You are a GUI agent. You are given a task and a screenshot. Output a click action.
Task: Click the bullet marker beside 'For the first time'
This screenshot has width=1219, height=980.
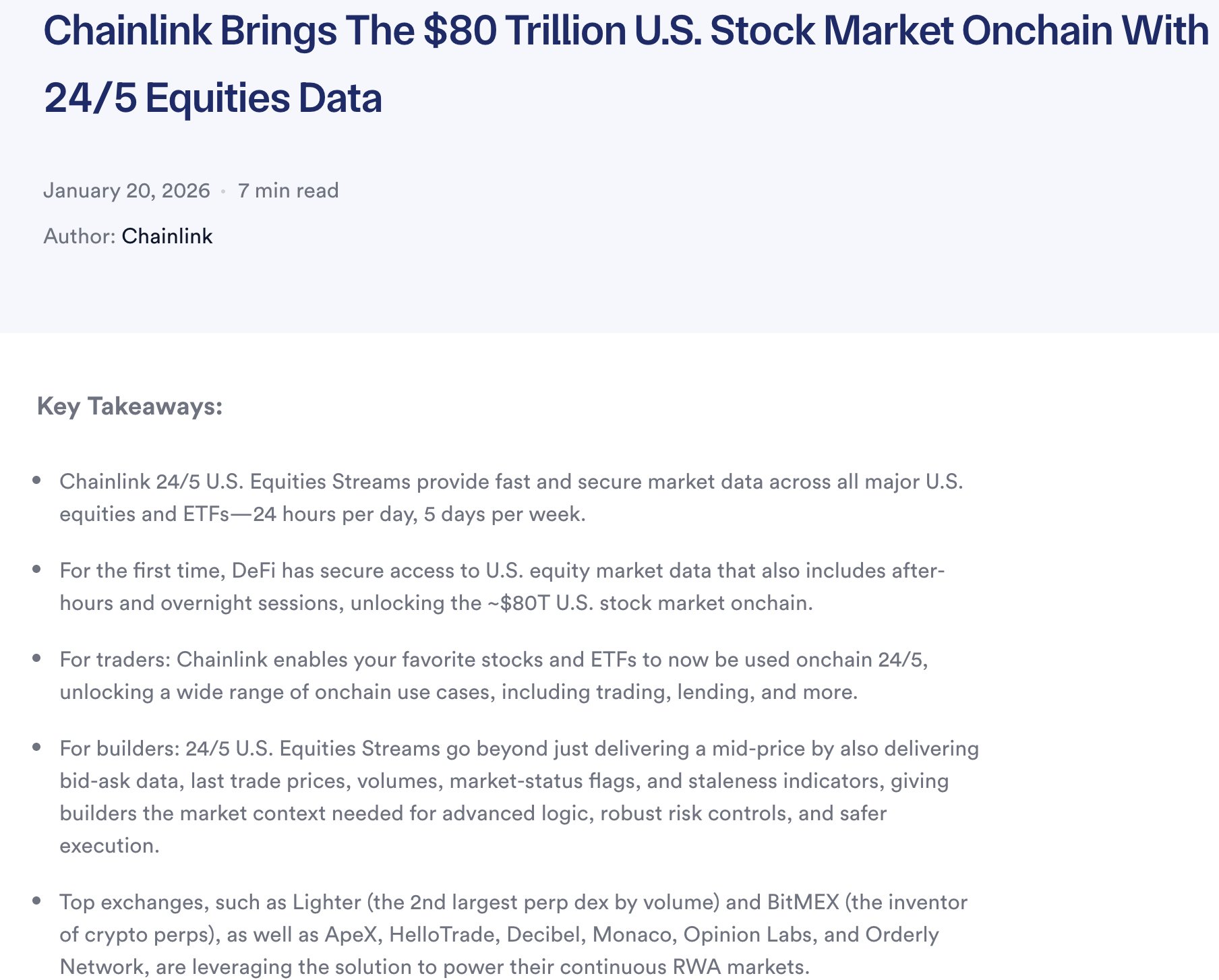[37, 570]
